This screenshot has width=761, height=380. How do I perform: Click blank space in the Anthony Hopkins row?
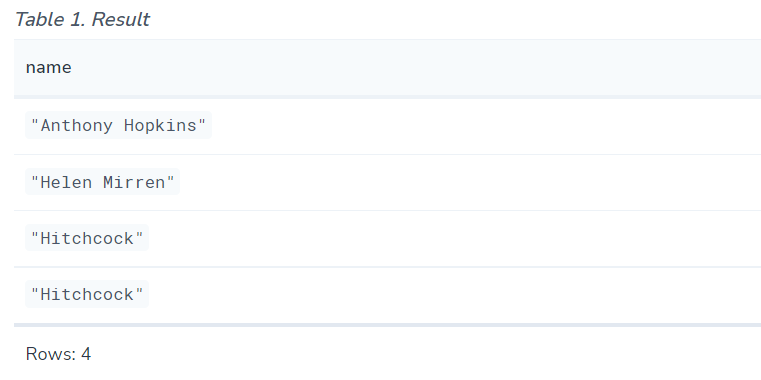pyautogui.click(x=485, y=126)
